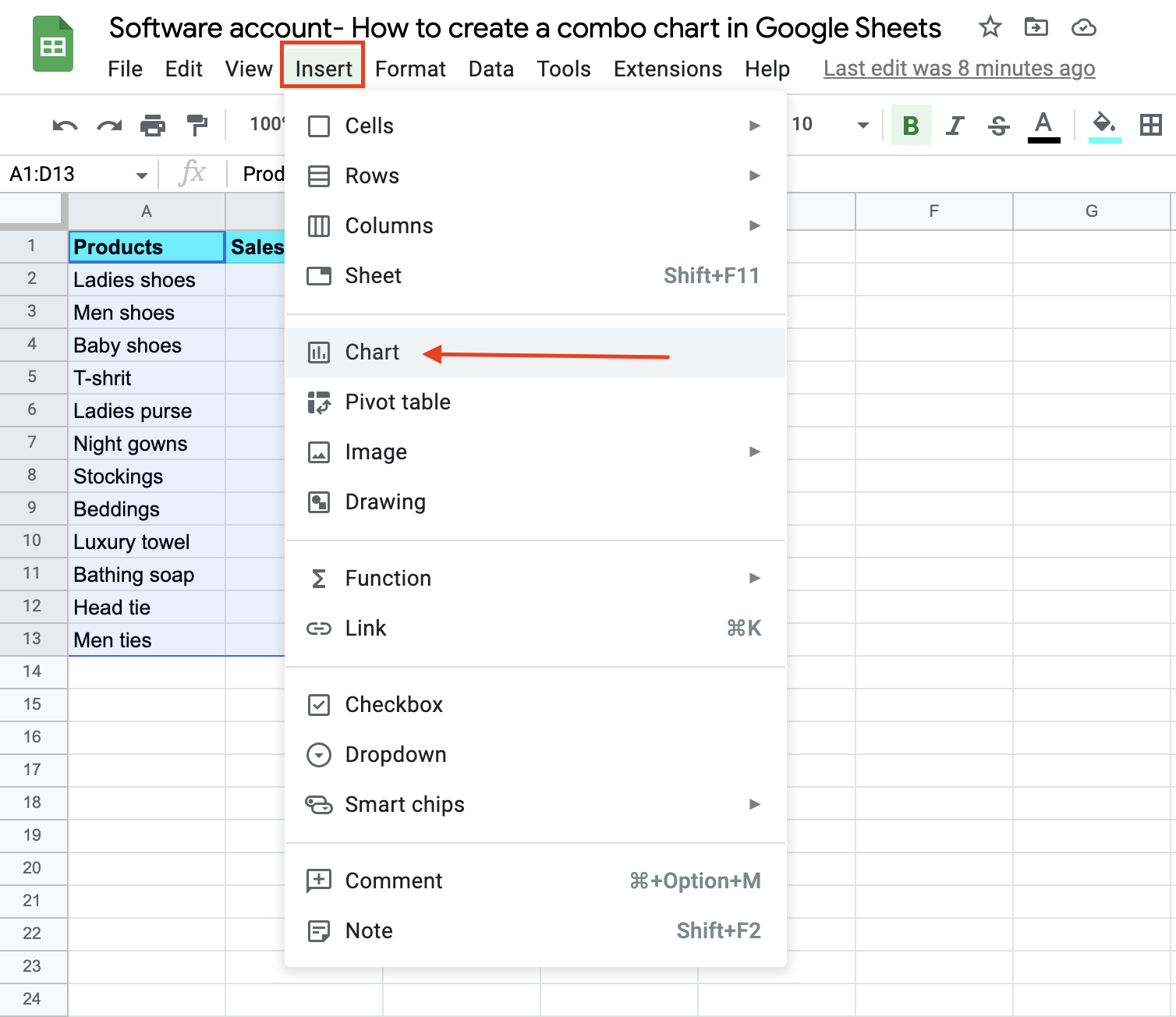Print the spreadsheet

pos(153,125)
